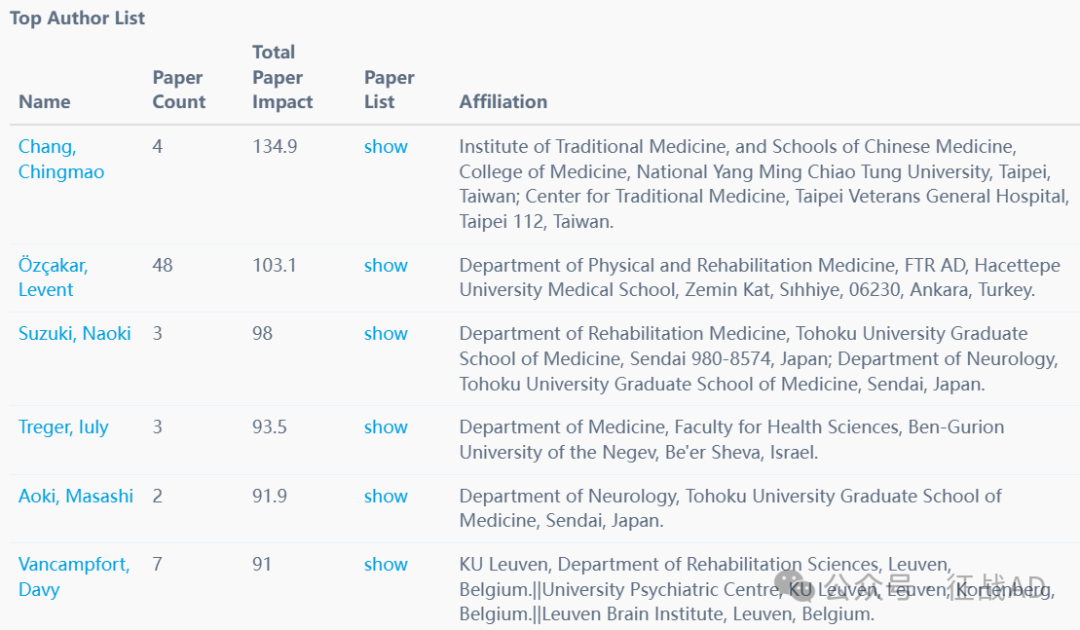Click the Paper List column header
This screenshot has height=630, width=1080.
(389, 90)
